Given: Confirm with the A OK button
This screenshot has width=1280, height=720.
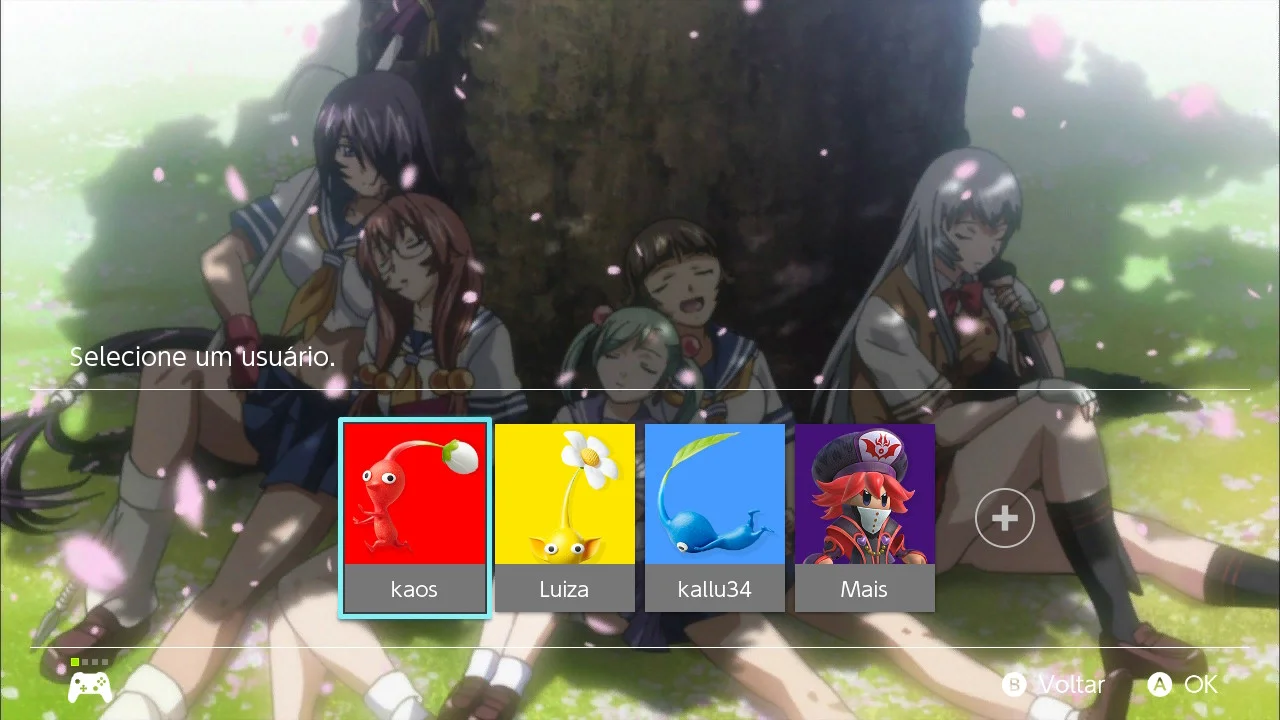Looking at the screenshot, I should 1183,684.
